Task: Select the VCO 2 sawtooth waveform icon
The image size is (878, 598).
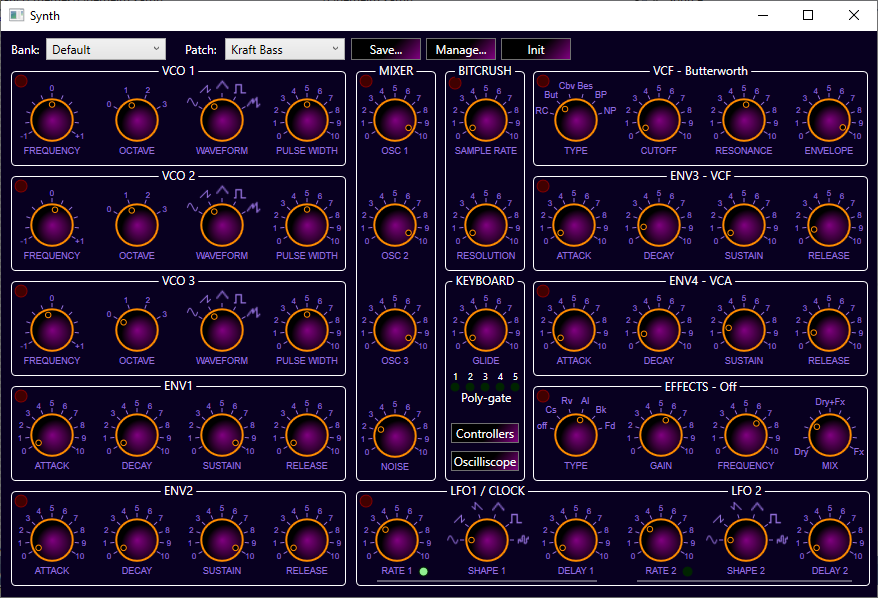Action: coord(206,194)
